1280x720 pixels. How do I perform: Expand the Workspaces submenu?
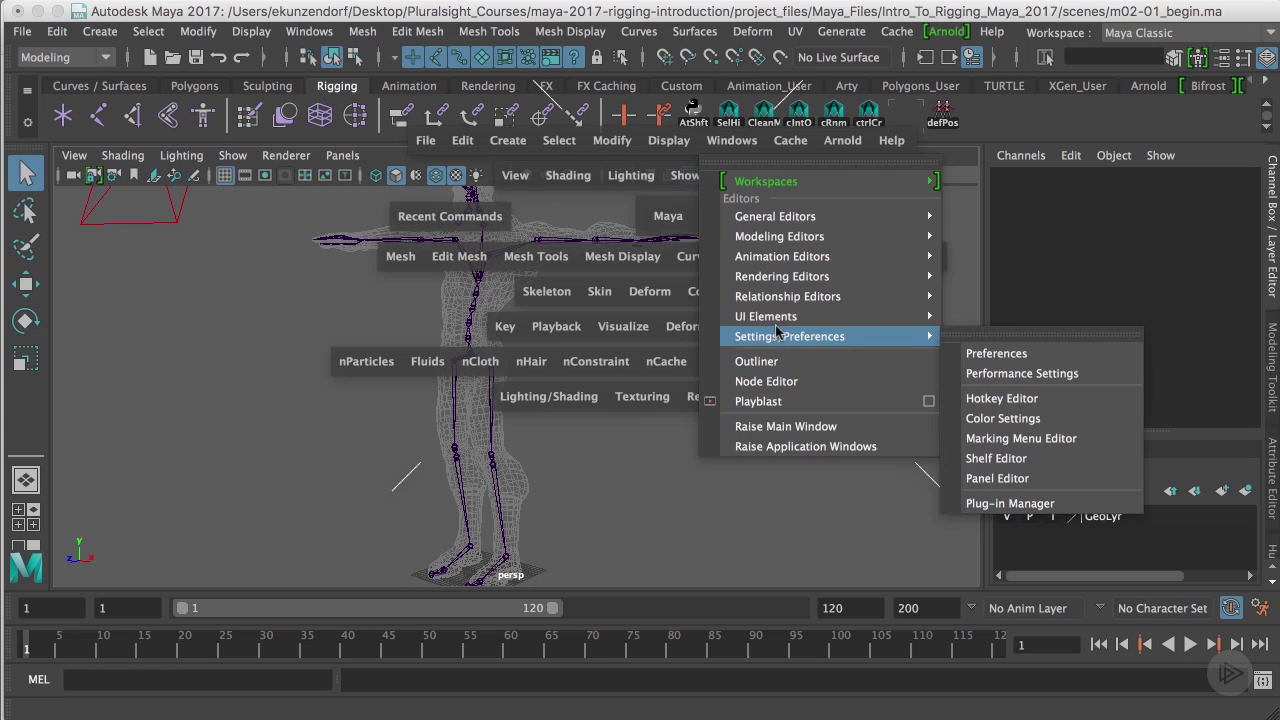tap(829, 181)
